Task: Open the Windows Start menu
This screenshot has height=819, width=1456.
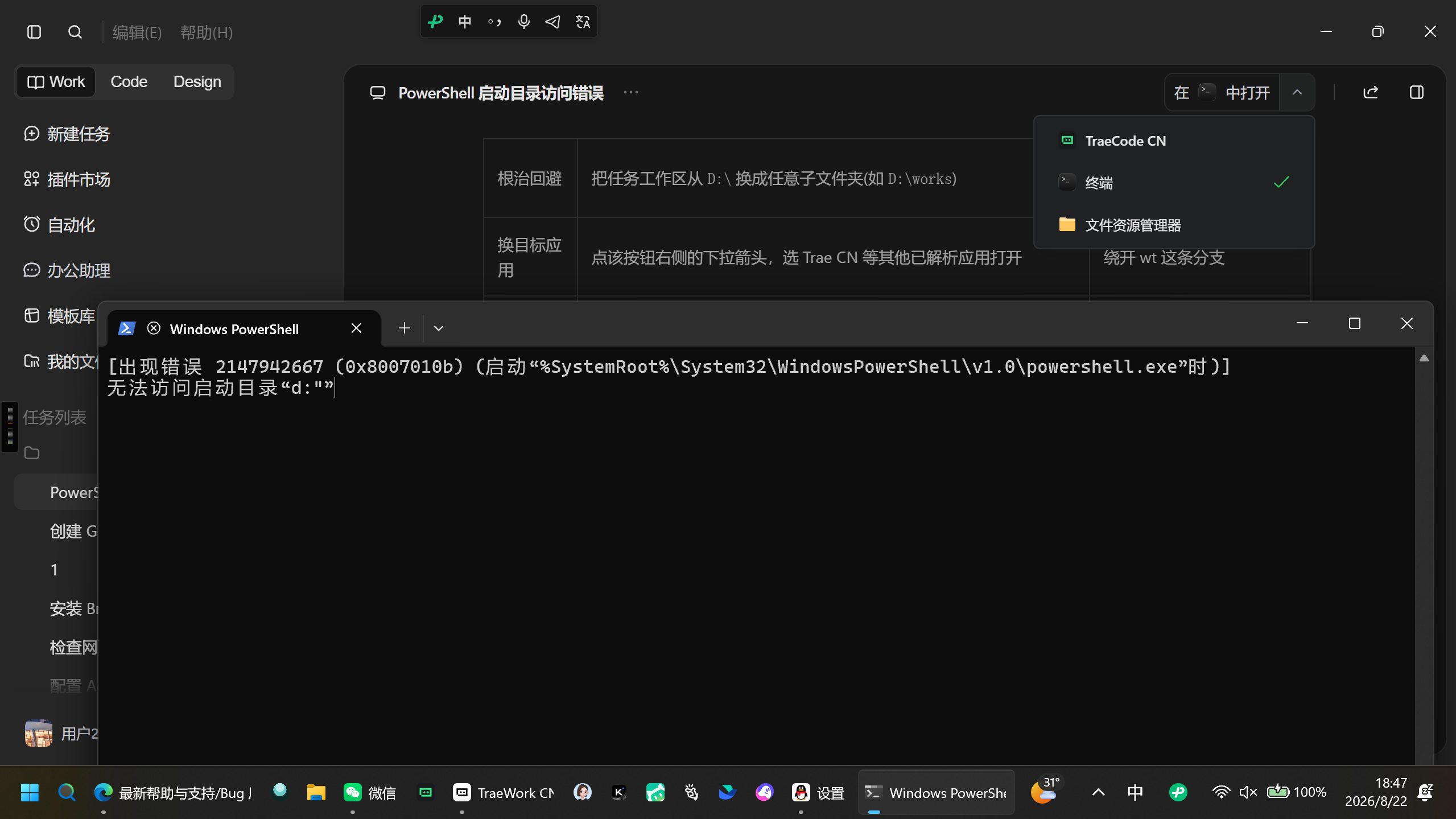Action: click(30, 792)
